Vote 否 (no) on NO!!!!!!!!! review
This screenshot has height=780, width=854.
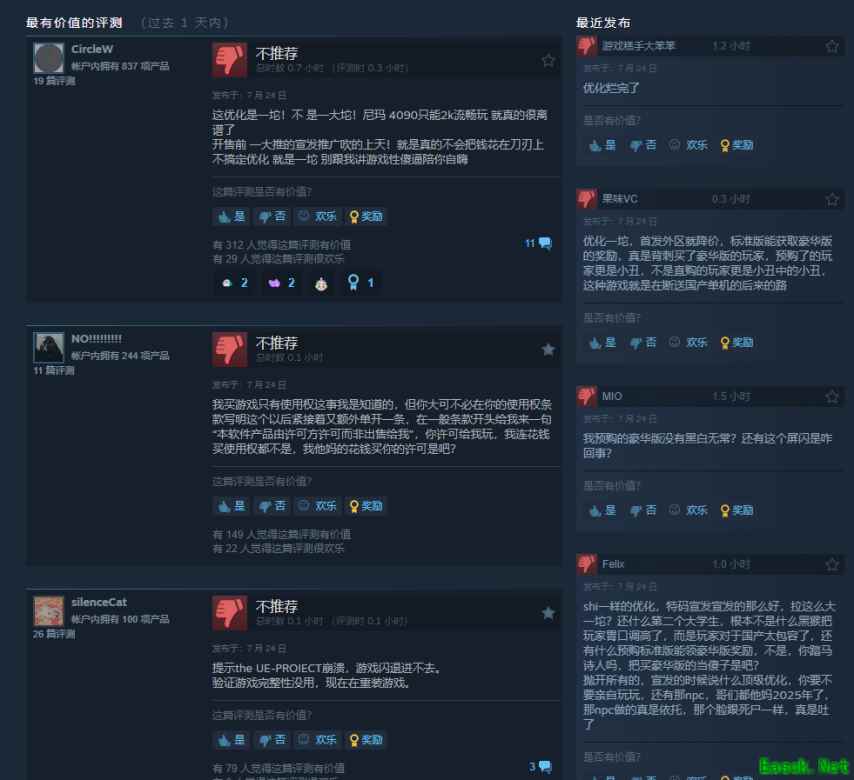(272, 505)
